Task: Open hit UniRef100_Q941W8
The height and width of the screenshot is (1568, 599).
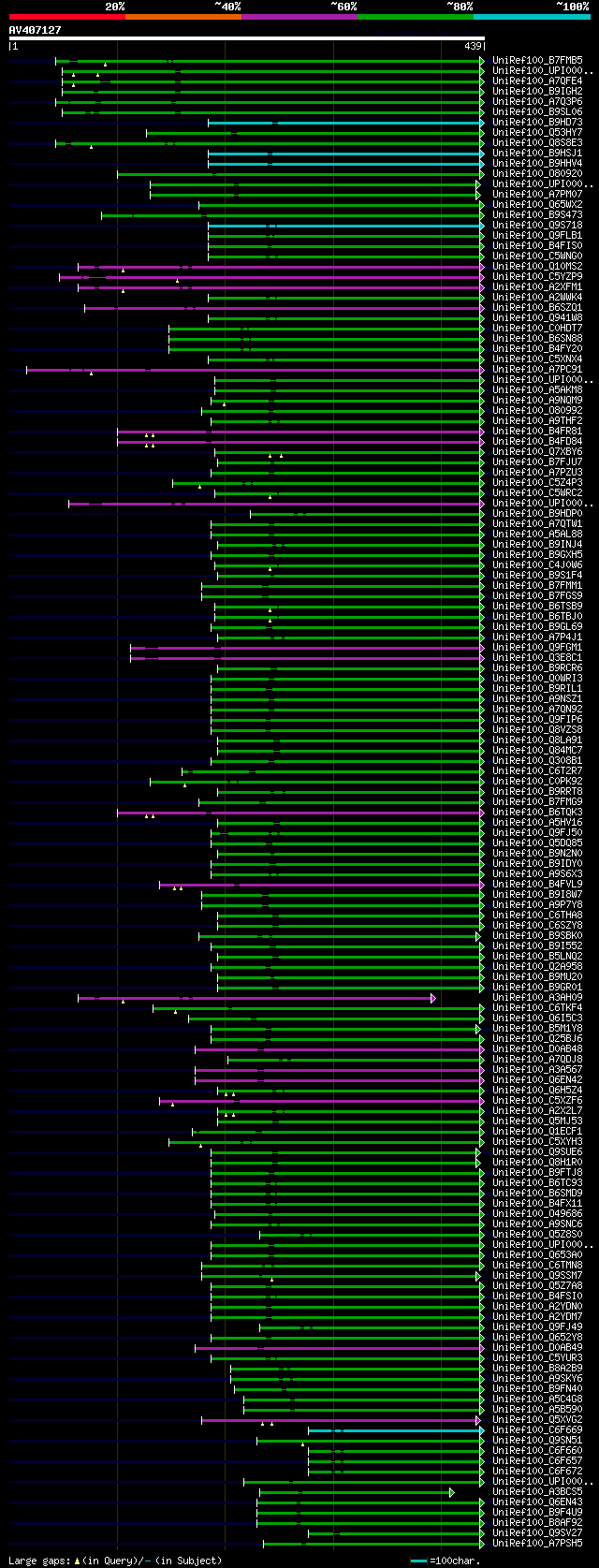Action: pos(537,317)
